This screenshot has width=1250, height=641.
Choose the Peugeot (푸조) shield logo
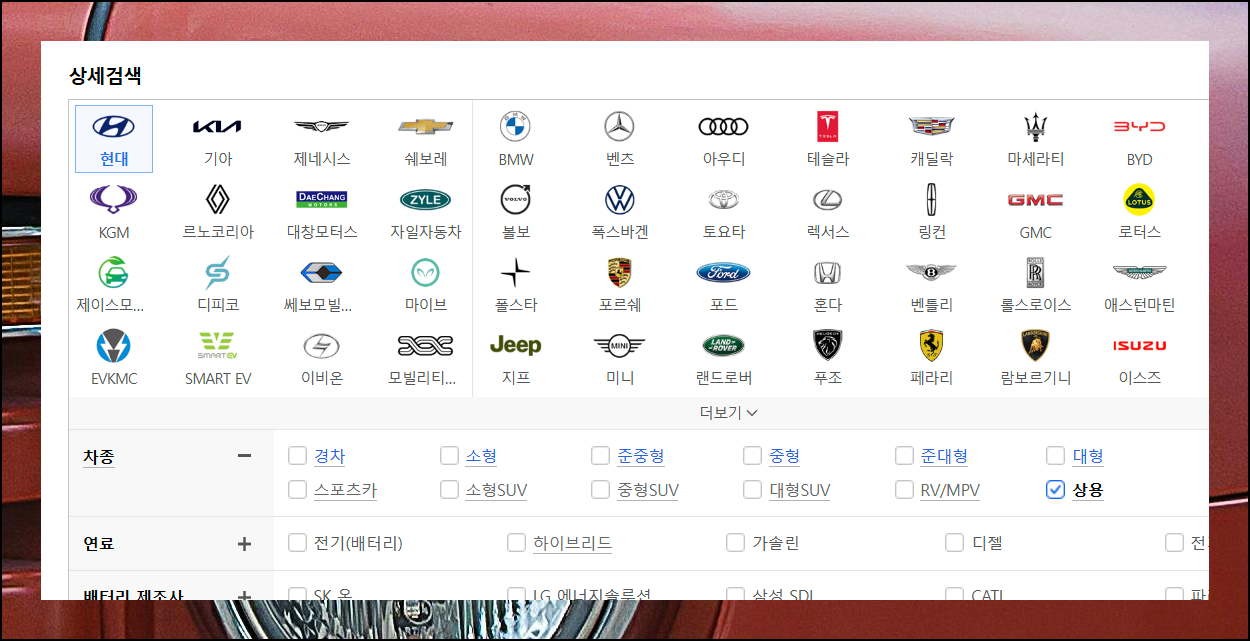(x=827, y=345)
